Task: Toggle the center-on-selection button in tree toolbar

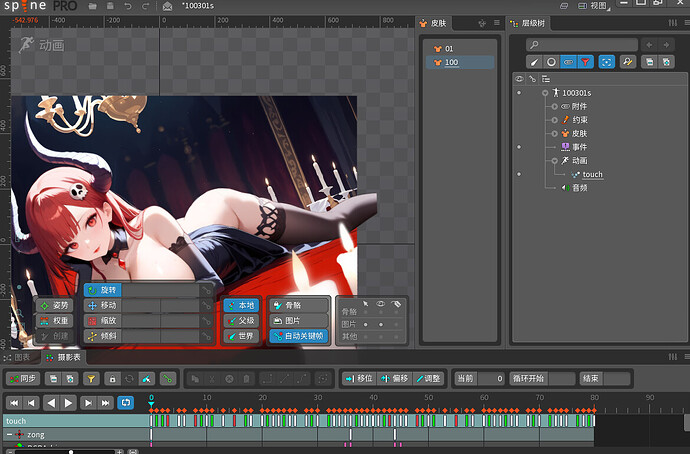Action: (x=606, y=62)
